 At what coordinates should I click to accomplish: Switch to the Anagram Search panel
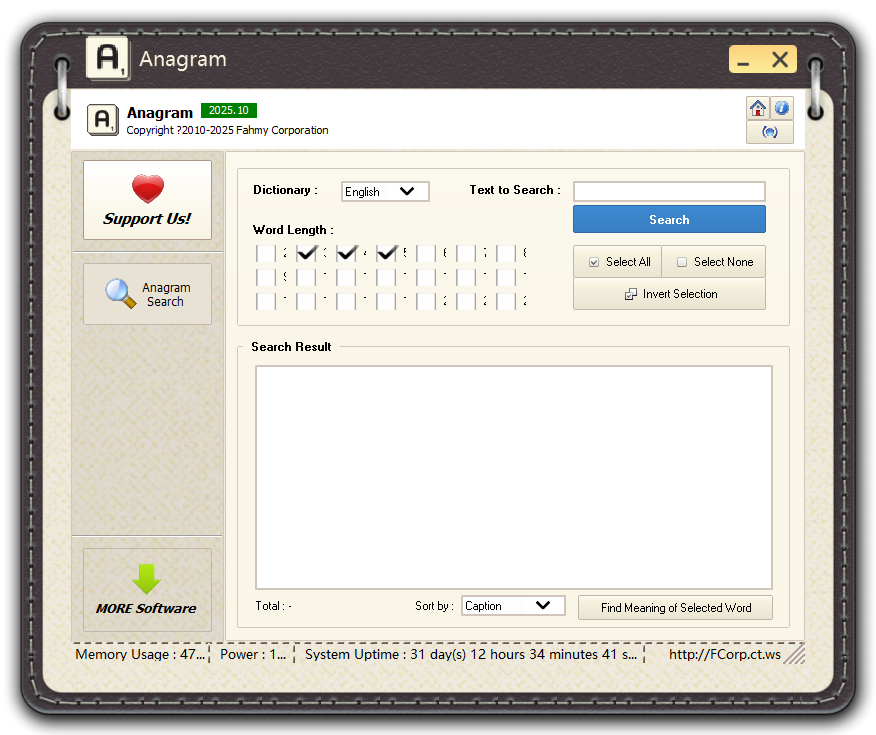[147, 294]
